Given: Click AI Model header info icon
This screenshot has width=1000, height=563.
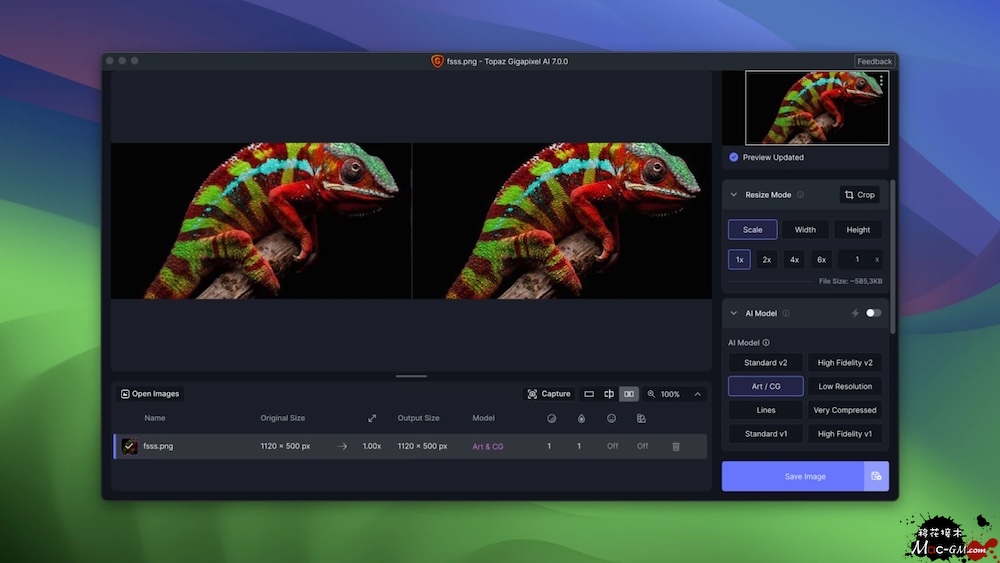Looking at the screenshot, I should 786,313.
